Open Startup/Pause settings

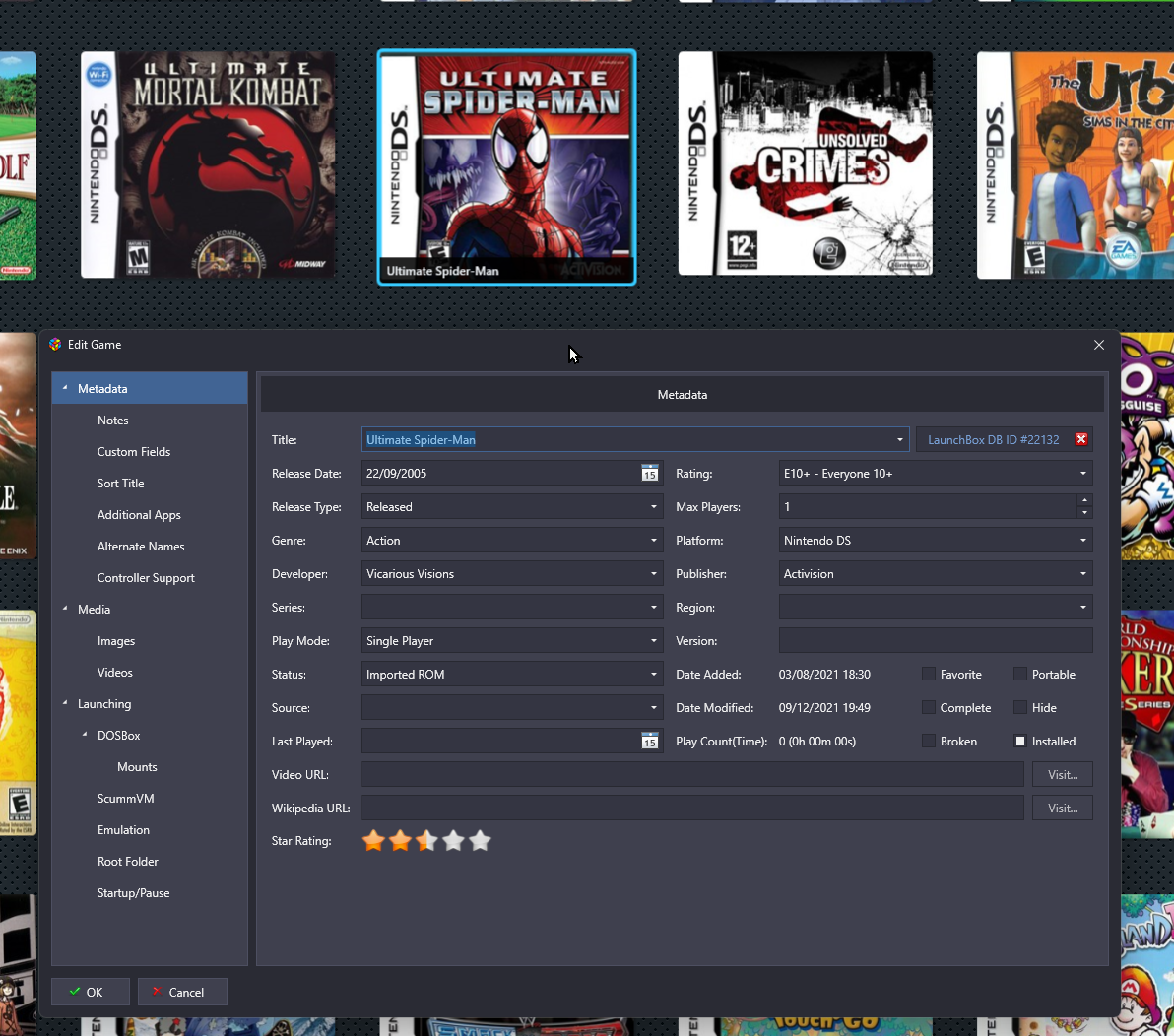click(x=133, y=893)
